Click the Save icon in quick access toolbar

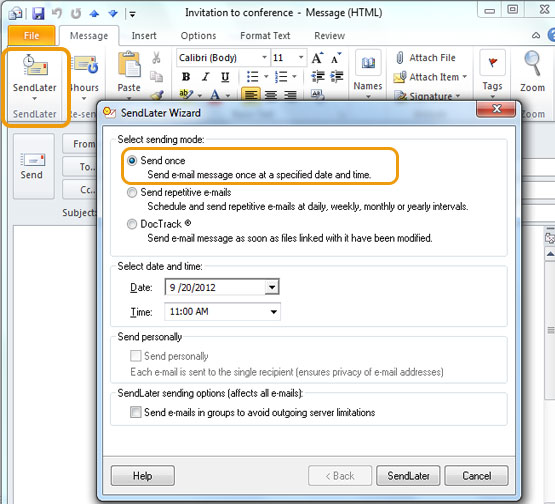[38, 13]
